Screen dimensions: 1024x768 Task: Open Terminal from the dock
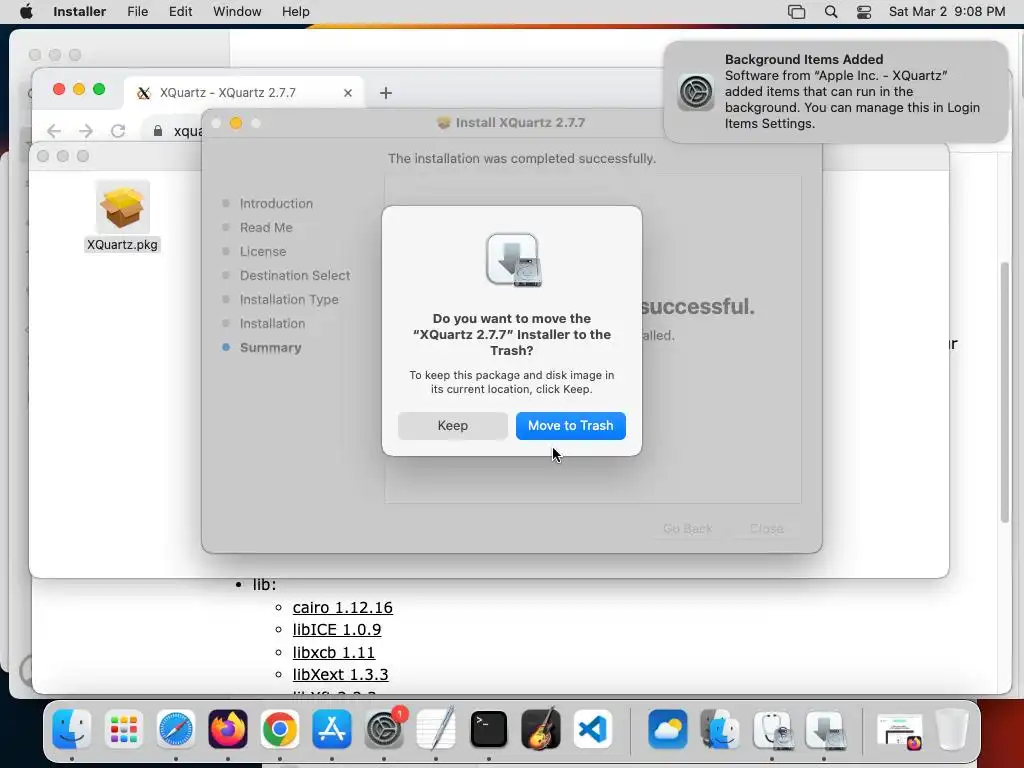(x=488, y=729)
